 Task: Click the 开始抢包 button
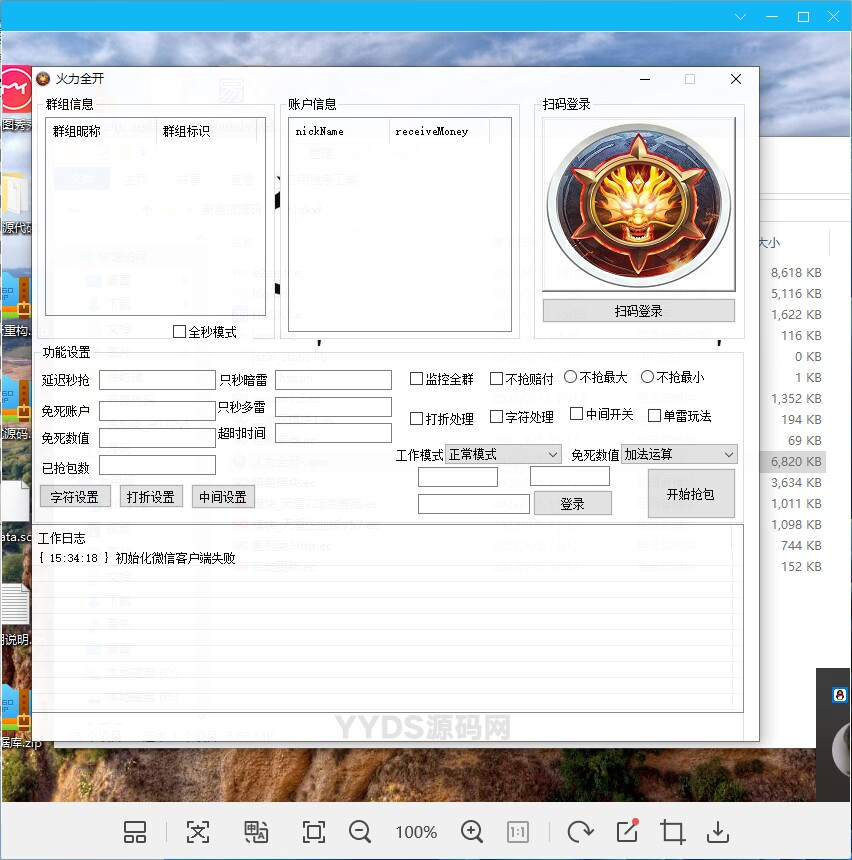(x=691, y=494)
